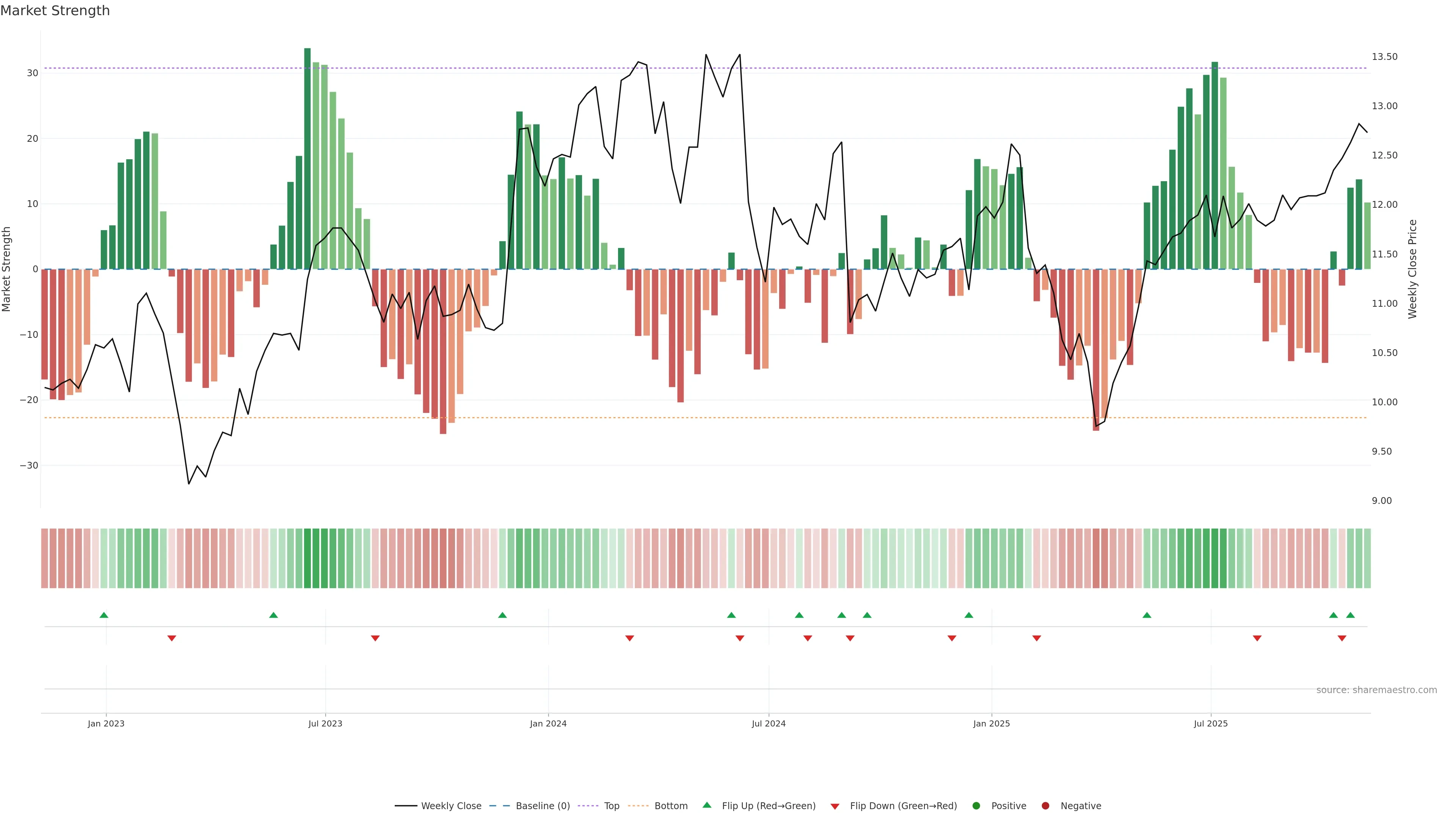
Task: Click Flip Down red triangle legend icon
Action: coord(835,806)
